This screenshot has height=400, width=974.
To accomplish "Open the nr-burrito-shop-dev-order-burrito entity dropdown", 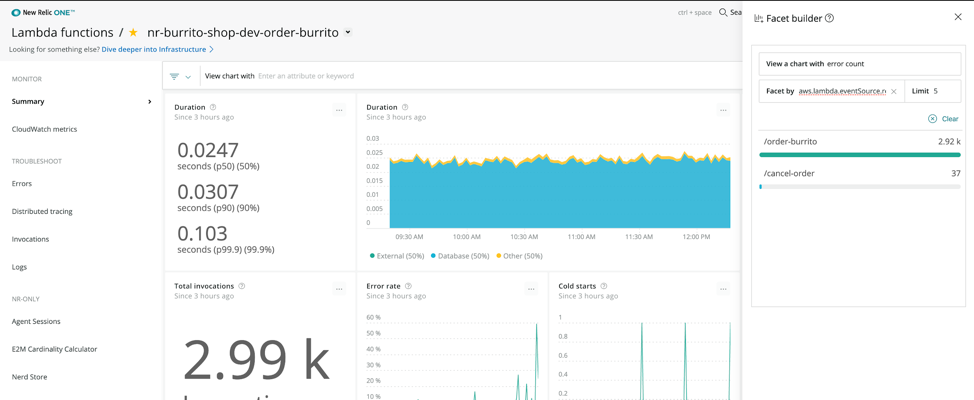I will [x=348, y=33].
